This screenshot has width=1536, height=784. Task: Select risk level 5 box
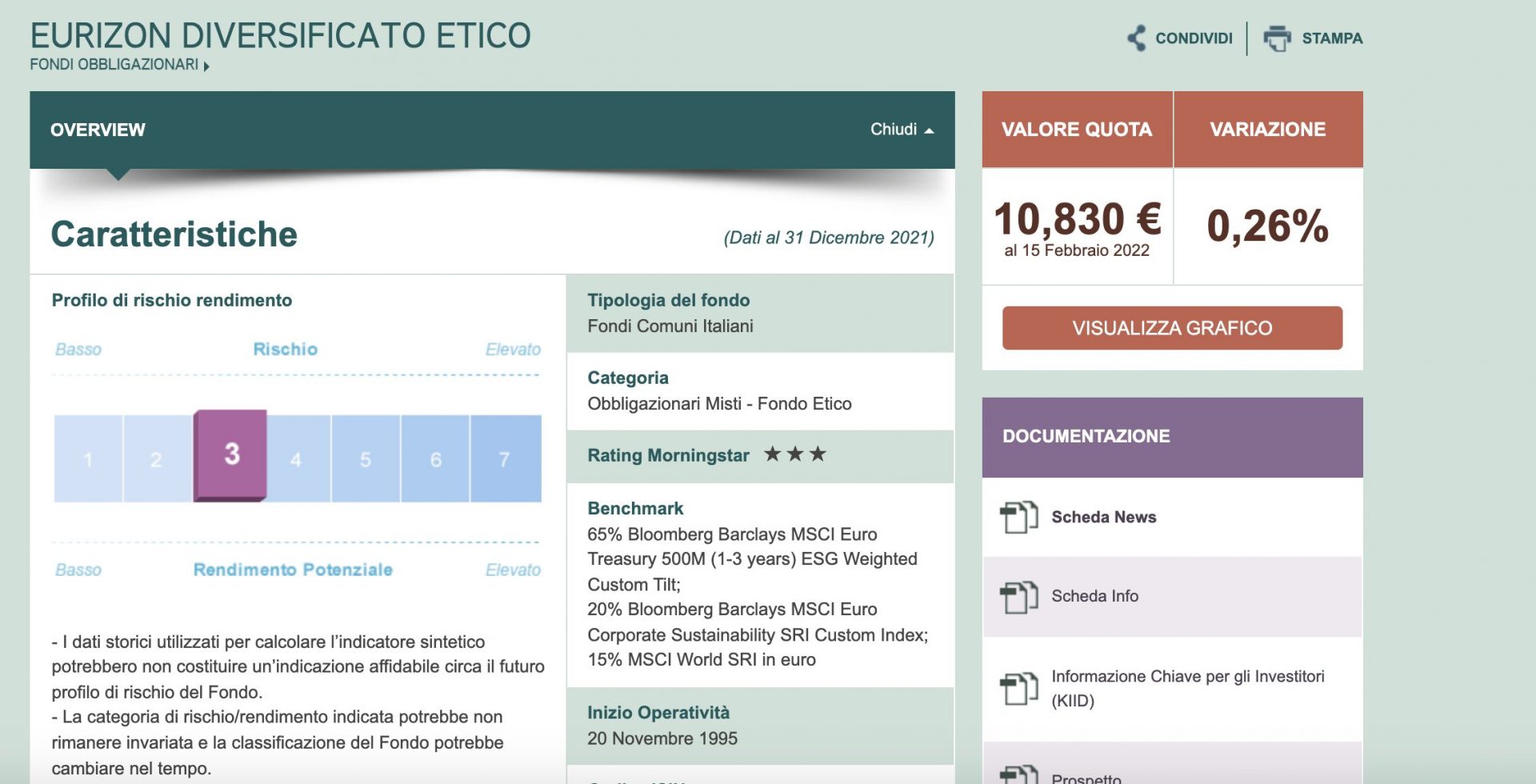coord(366,458)
